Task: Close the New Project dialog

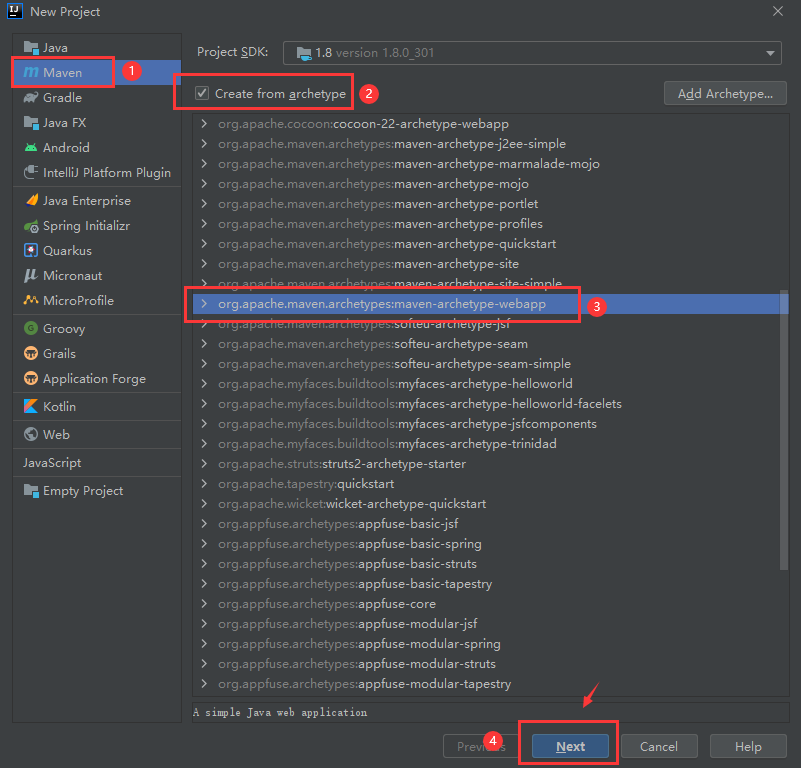Action: 778,11
